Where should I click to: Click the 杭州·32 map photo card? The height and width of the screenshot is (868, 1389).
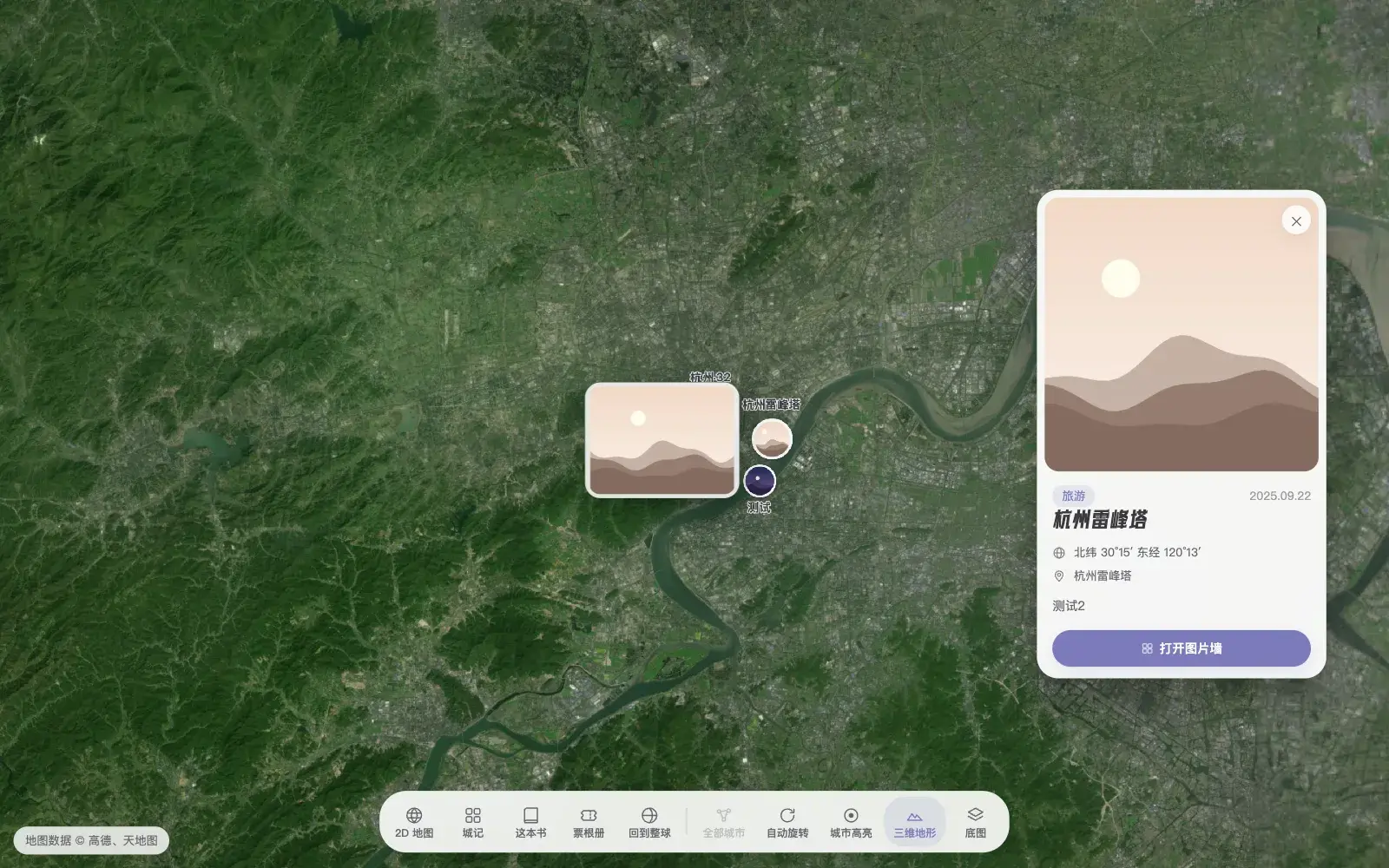(662, 440)
